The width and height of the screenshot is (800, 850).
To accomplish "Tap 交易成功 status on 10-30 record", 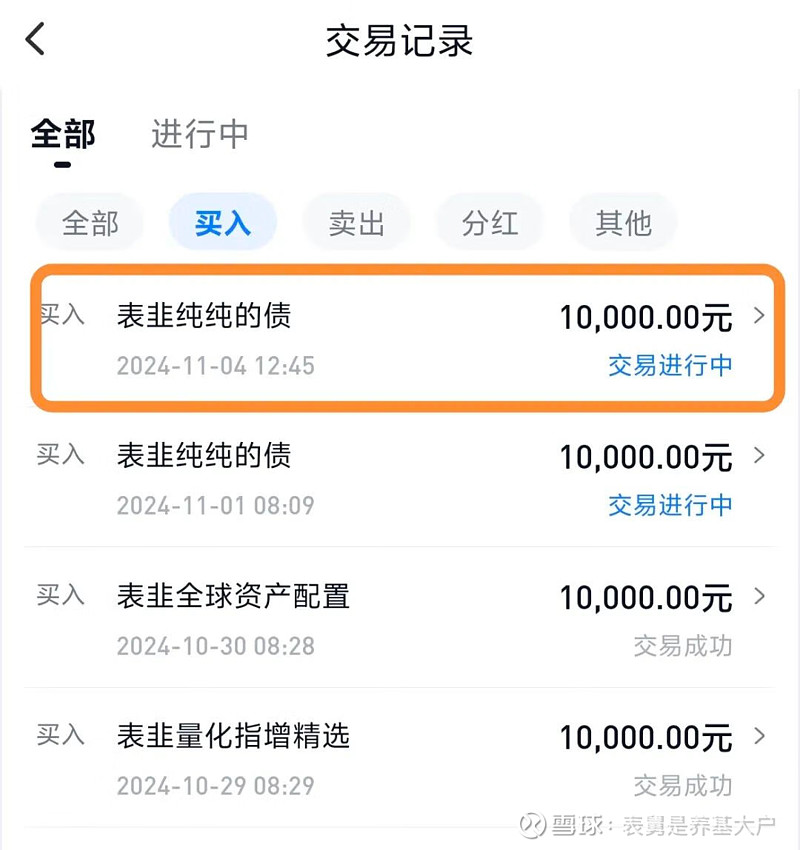I will click(683, 646).
